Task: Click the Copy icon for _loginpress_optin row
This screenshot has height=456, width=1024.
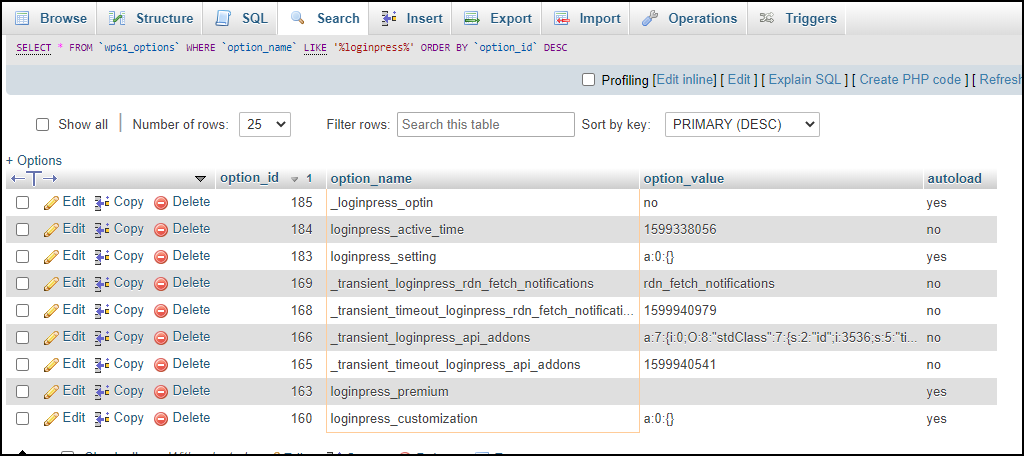Action: tap(102, 203)
